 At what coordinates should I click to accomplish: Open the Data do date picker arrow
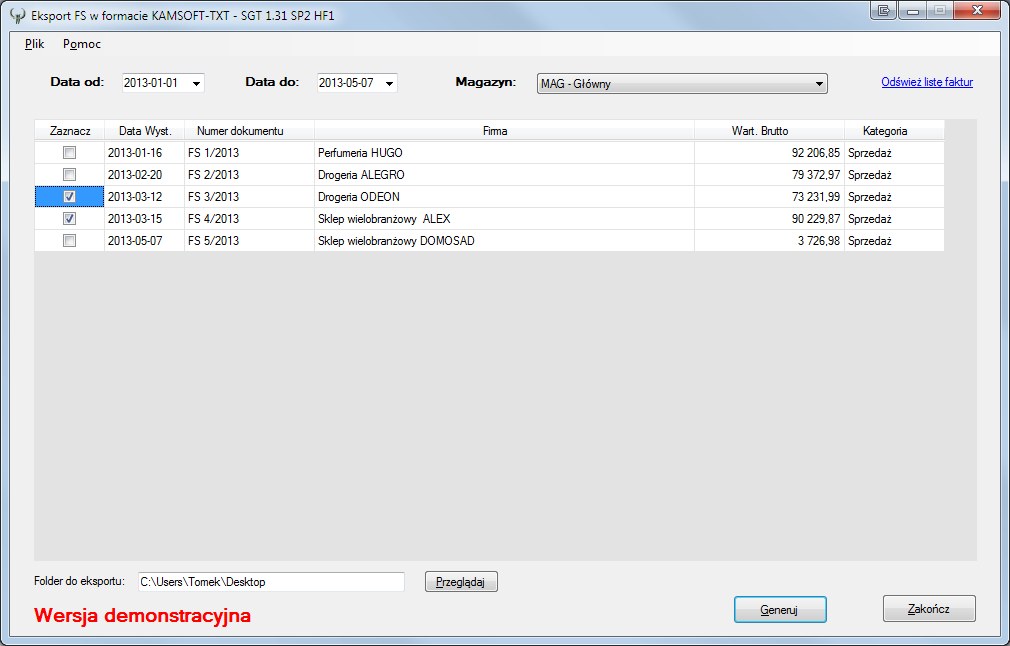[390, 83]
